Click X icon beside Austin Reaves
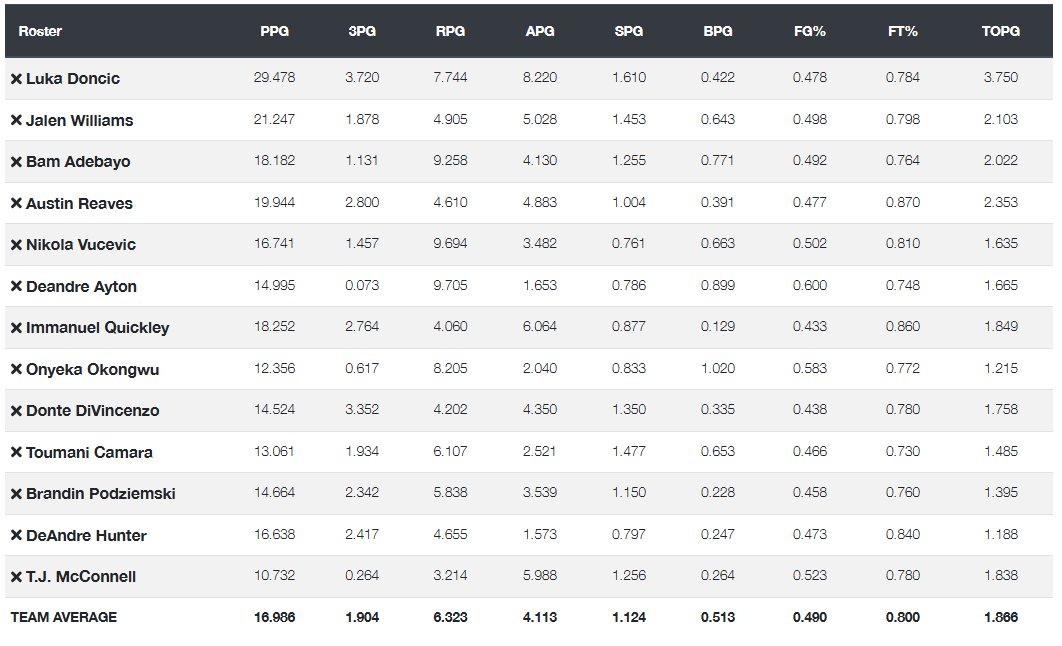This screenshot has height=646, width=1062. click(16, 204)
